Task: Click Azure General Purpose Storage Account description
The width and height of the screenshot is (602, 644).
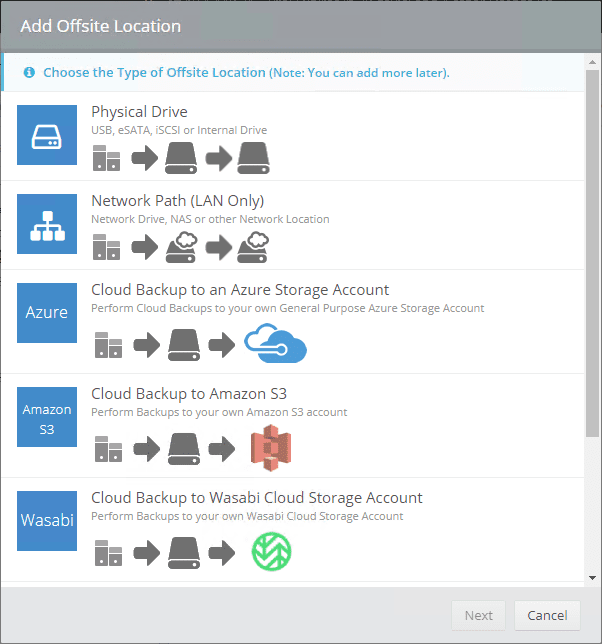Action: [287, 308]
